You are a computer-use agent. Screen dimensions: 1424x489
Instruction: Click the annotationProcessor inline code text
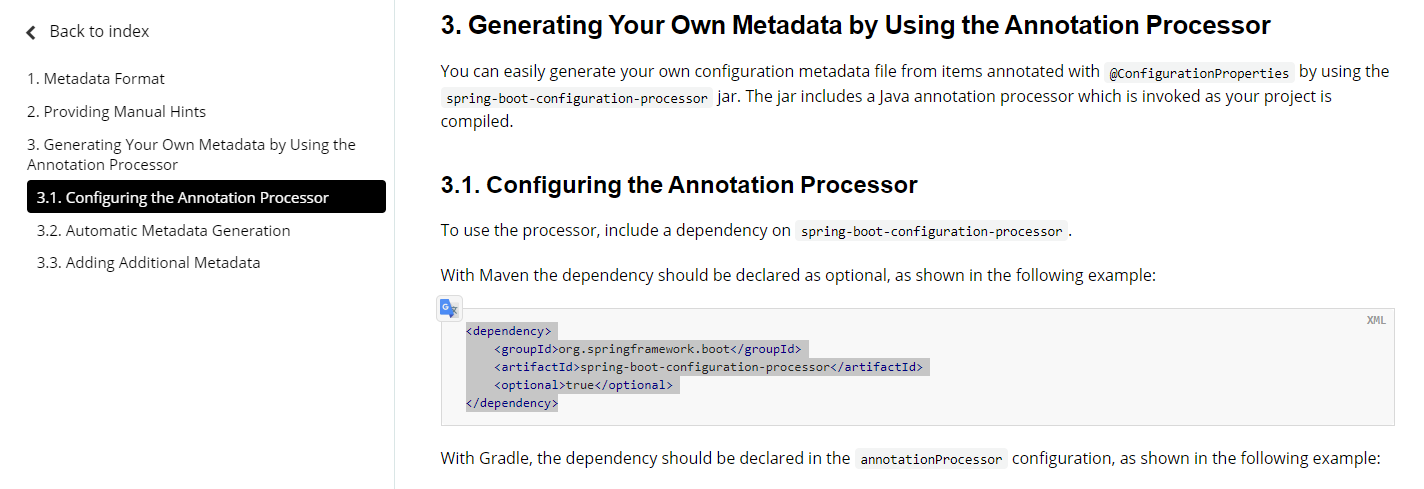[x=931, y=460]
